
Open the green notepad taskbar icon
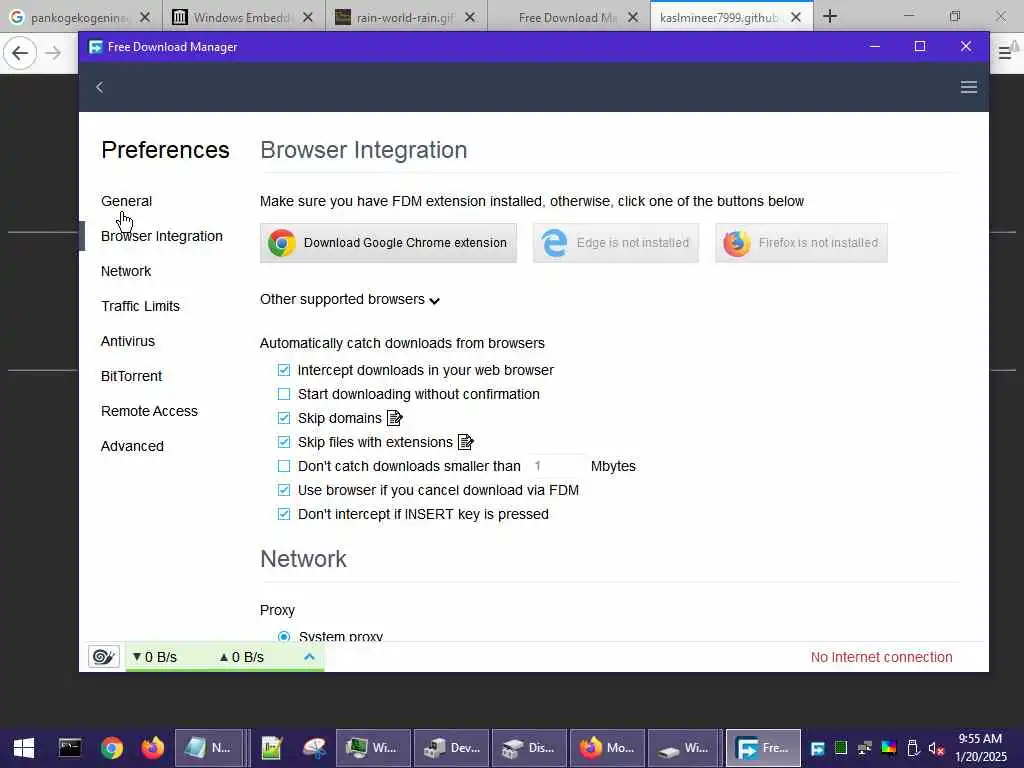point(271,748)
